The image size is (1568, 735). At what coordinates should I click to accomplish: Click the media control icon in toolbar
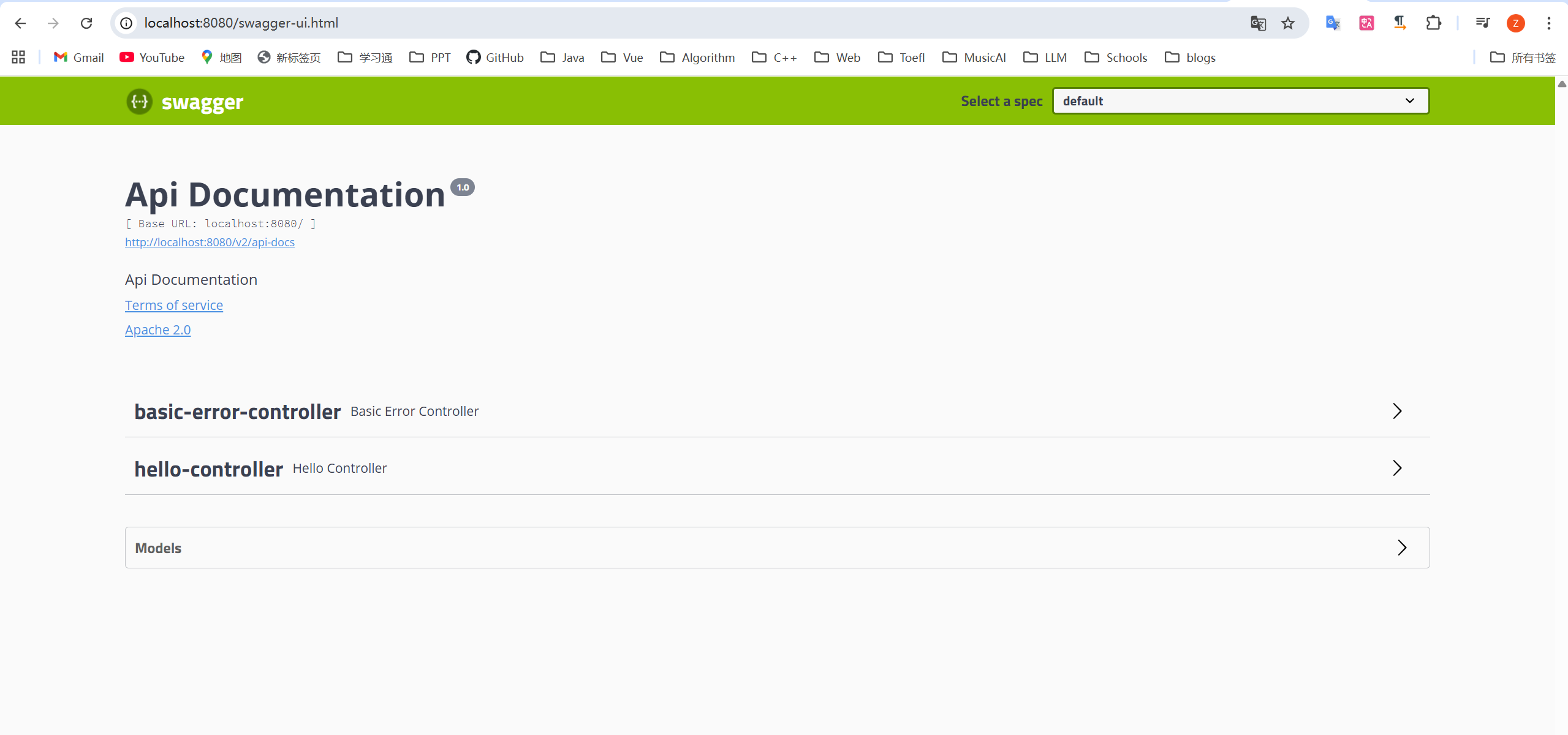point(1482,23)
